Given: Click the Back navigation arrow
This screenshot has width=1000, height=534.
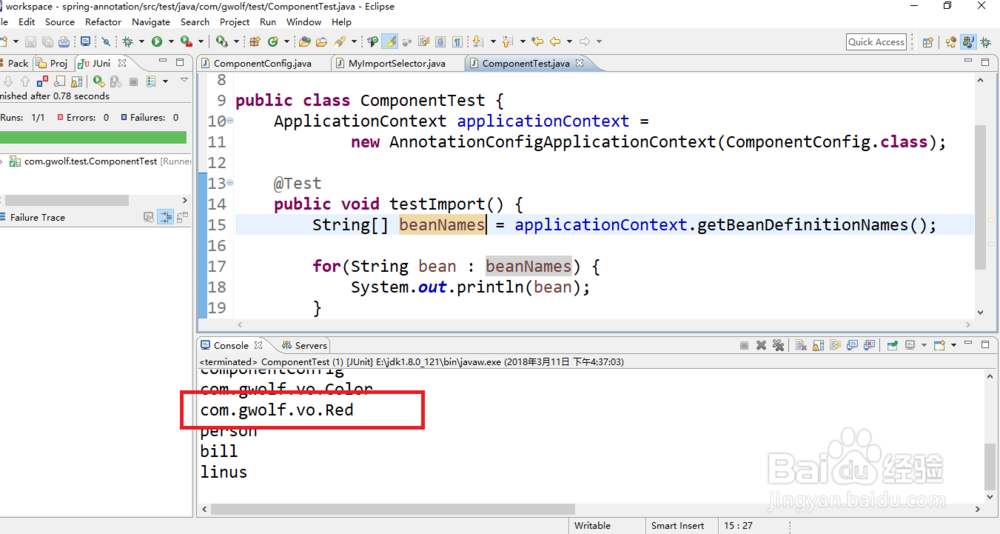Looking at the screenshot, I should coord(555,42).
